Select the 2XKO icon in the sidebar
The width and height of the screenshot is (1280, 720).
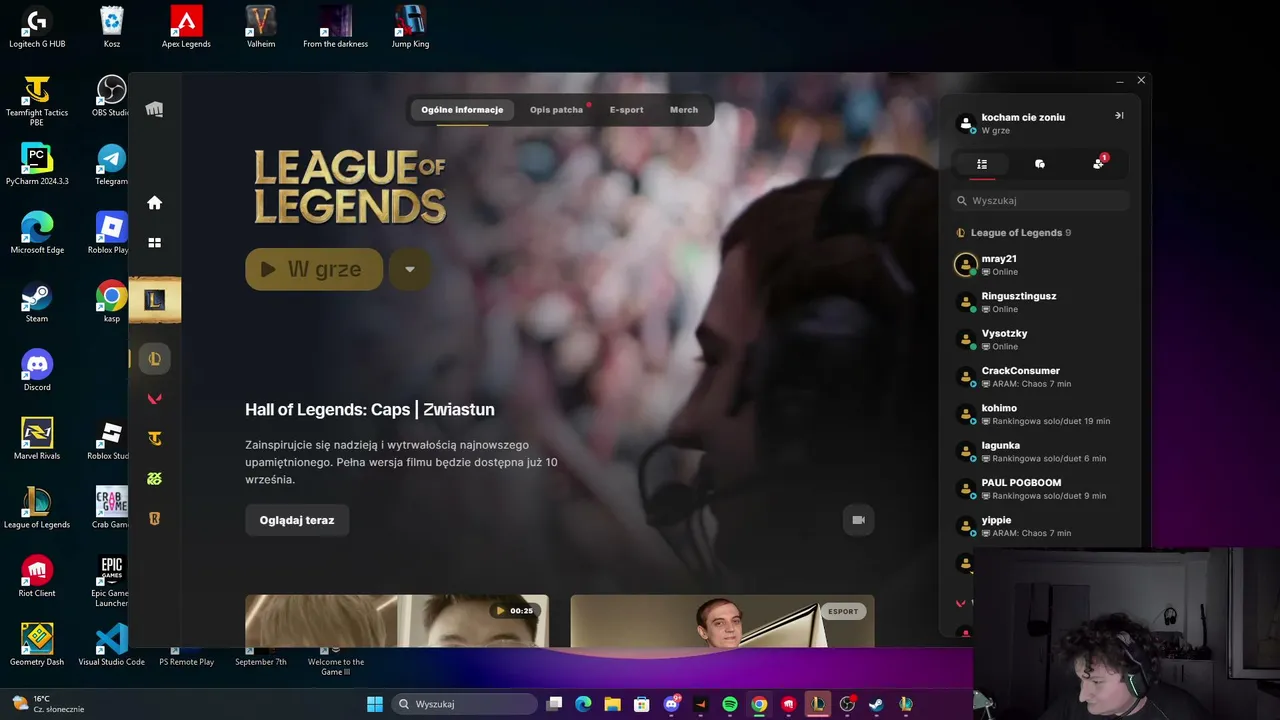point(154,479)
